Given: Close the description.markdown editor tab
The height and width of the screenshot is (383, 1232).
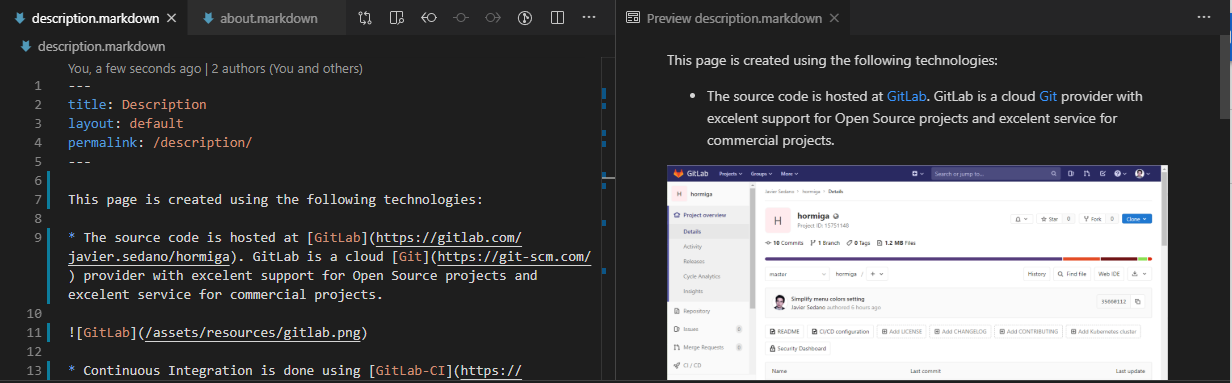Looking at the screenshot, I should [170, 18].
